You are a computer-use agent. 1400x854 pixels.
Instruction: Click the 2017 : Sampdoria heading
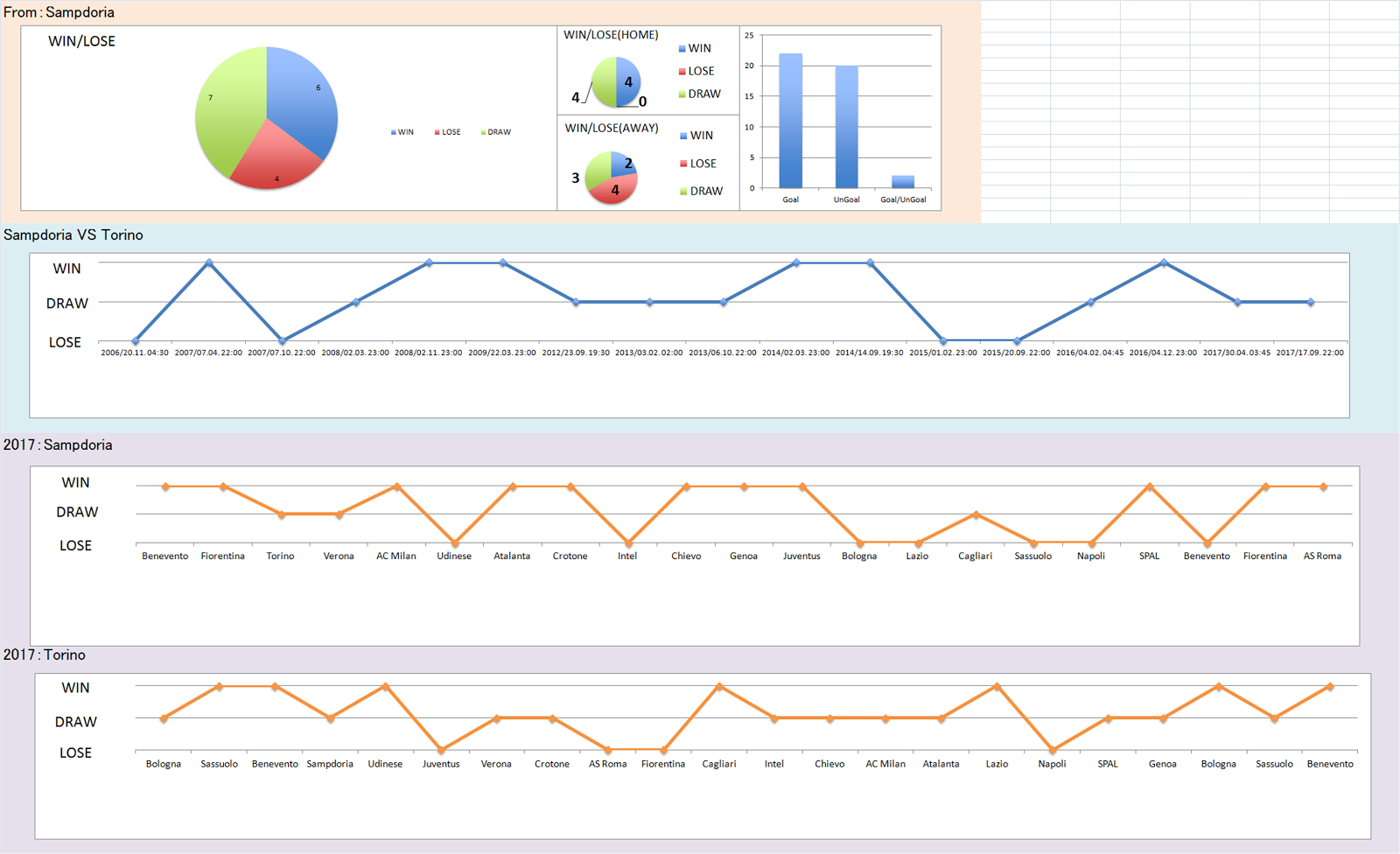(x=58, y=444)
